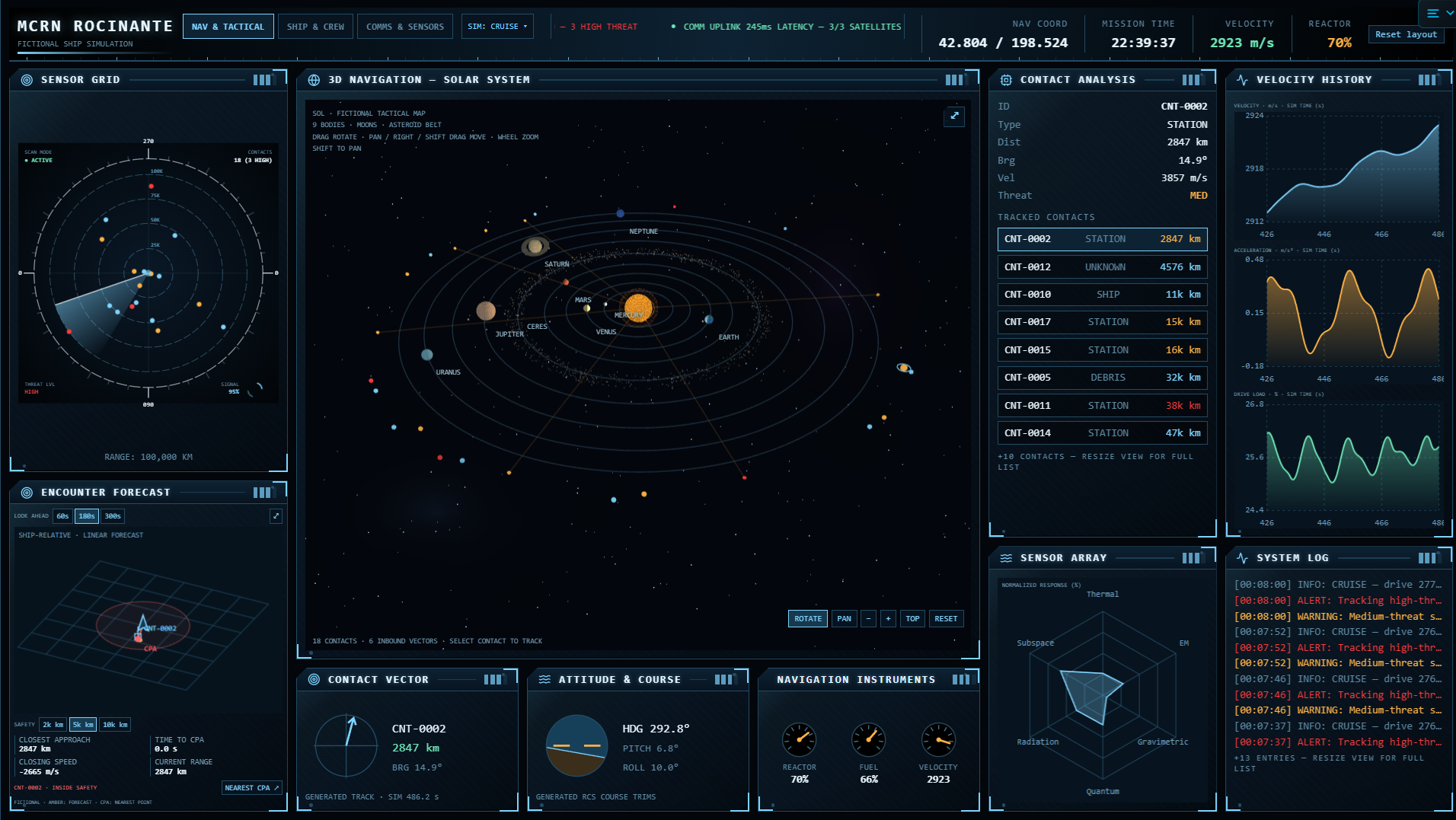Switch to the NAV & TACTICAL tab
This screenshot has height=820, width=1456.
click(228, 27)
